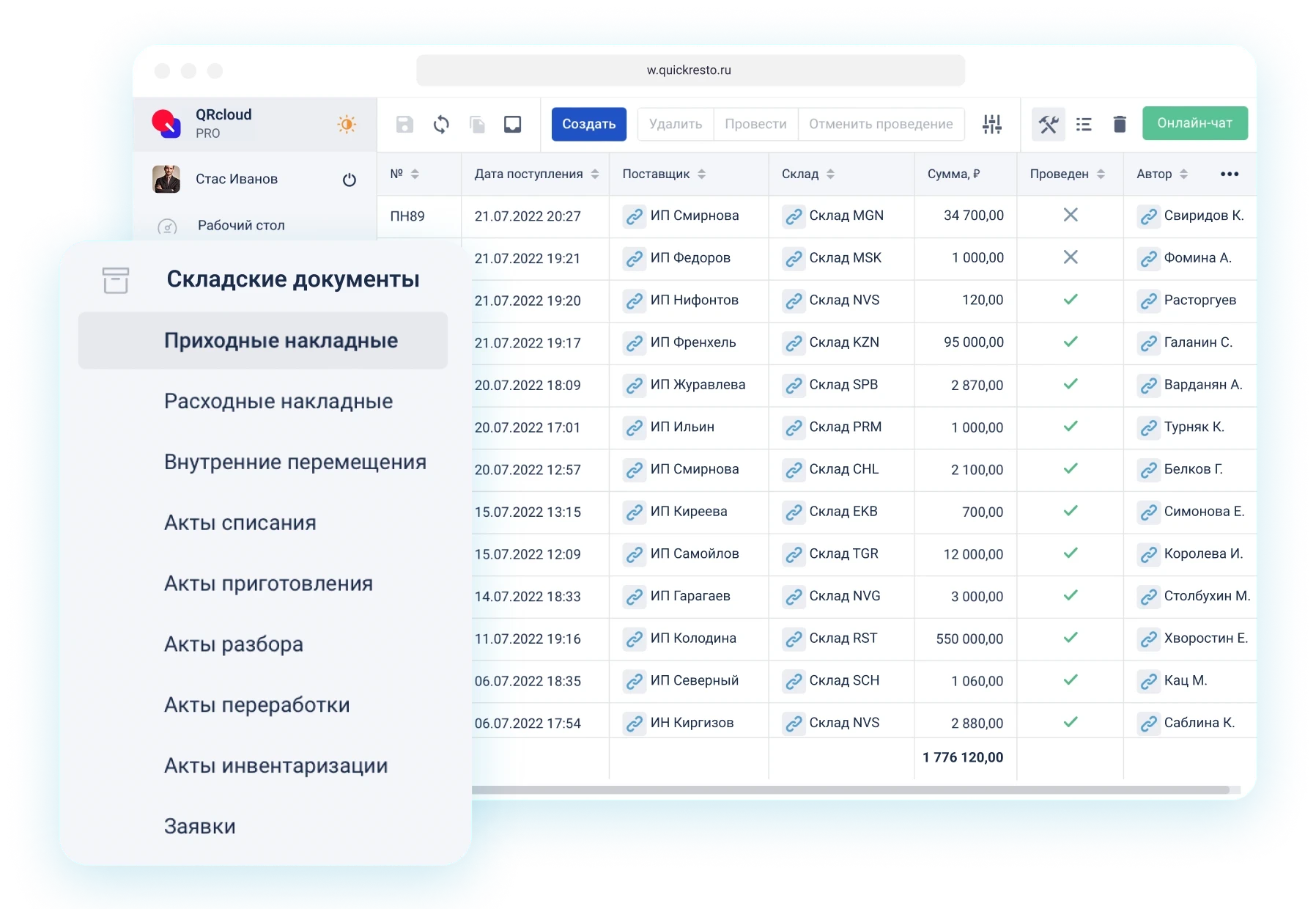Click the list view icon

click(1084, 125)
